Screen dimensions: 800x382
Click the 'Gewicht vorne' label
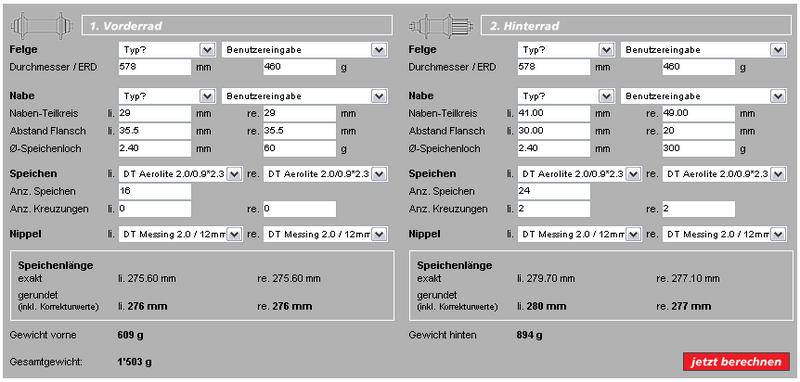click(43, 336)
